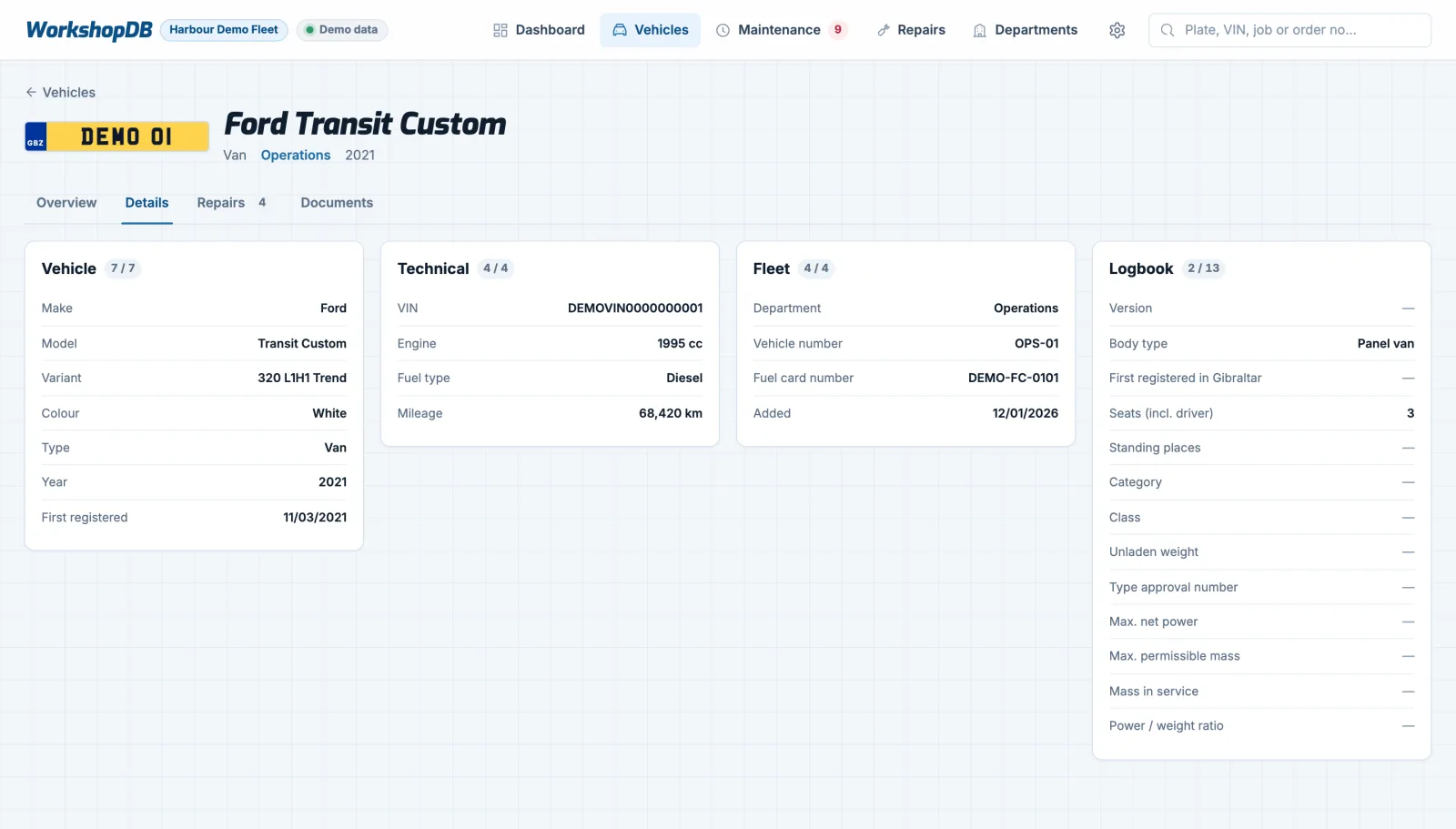
Task: Click the Engine value 1995 cc
Action: (x=680, y=343)
